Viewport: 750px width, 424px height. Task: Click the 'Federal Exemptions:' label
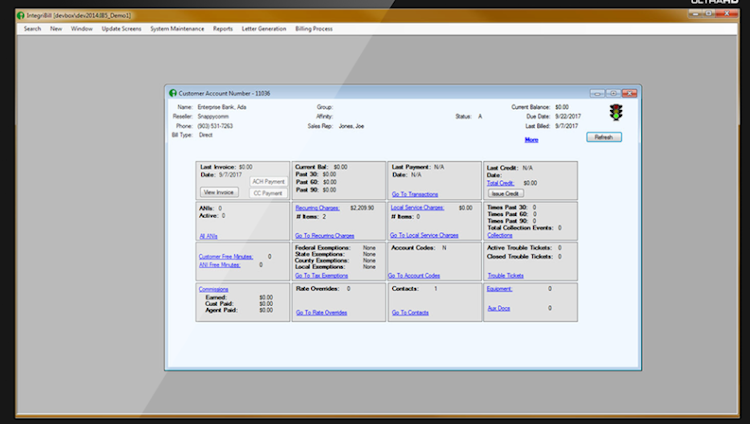point(323,248)
